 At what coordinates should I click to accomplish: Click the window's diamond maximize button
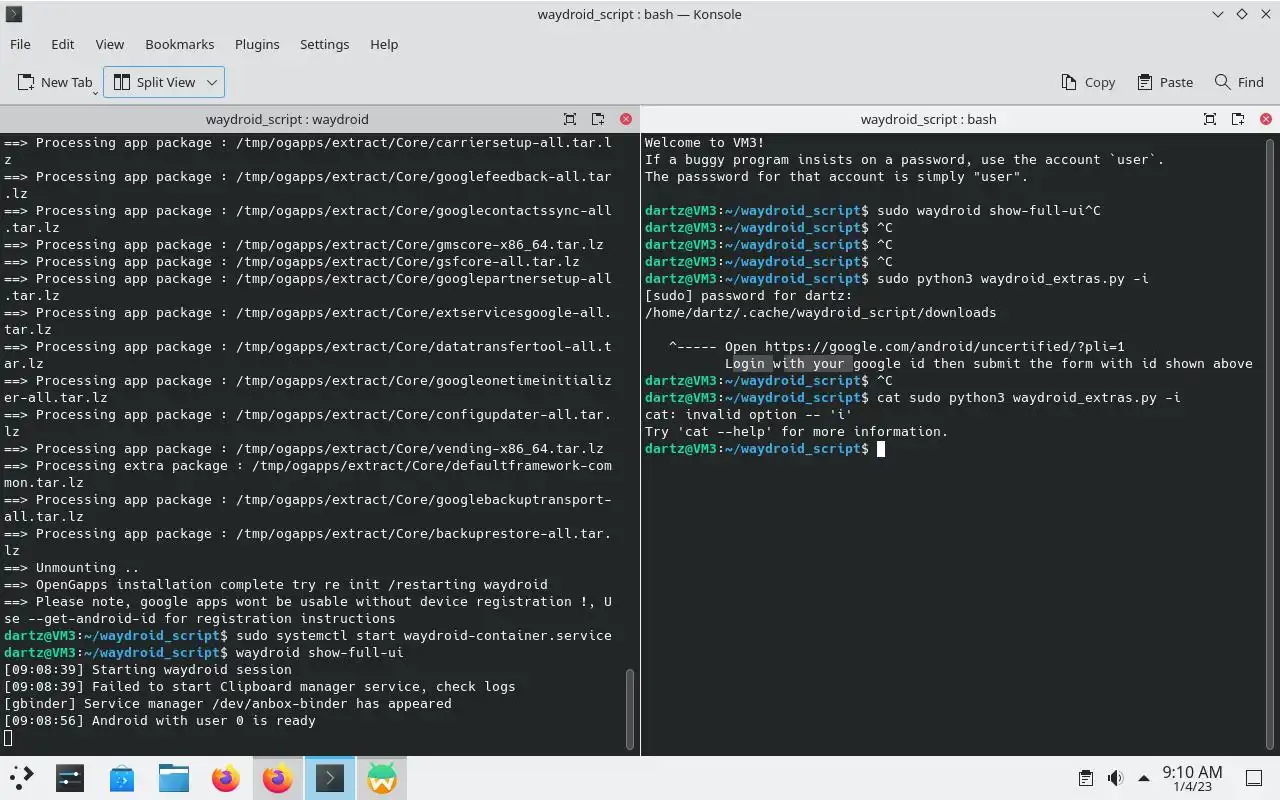(1242, 14)
